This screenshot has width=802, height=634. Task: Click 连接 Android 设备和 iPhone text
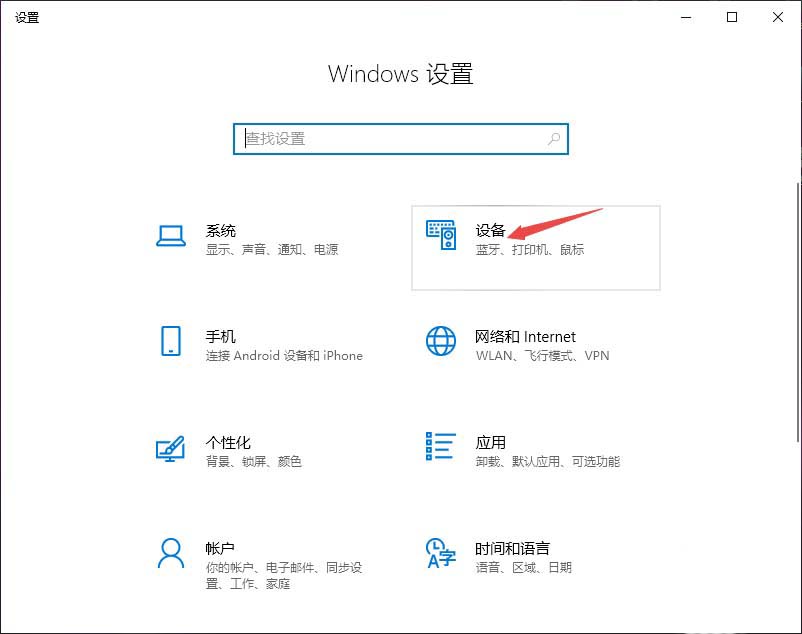tap(284, 355)
